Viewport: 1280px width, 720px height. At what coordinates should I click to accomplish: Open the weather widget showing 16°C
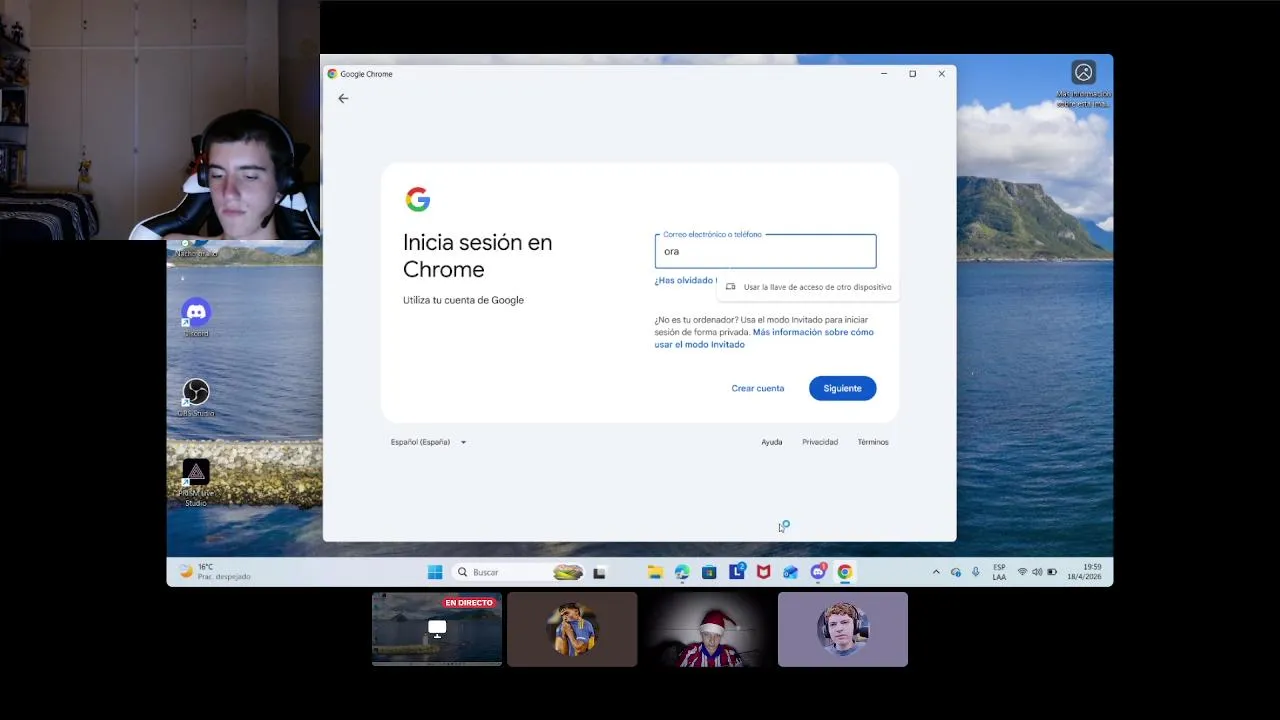coord(215,572)
